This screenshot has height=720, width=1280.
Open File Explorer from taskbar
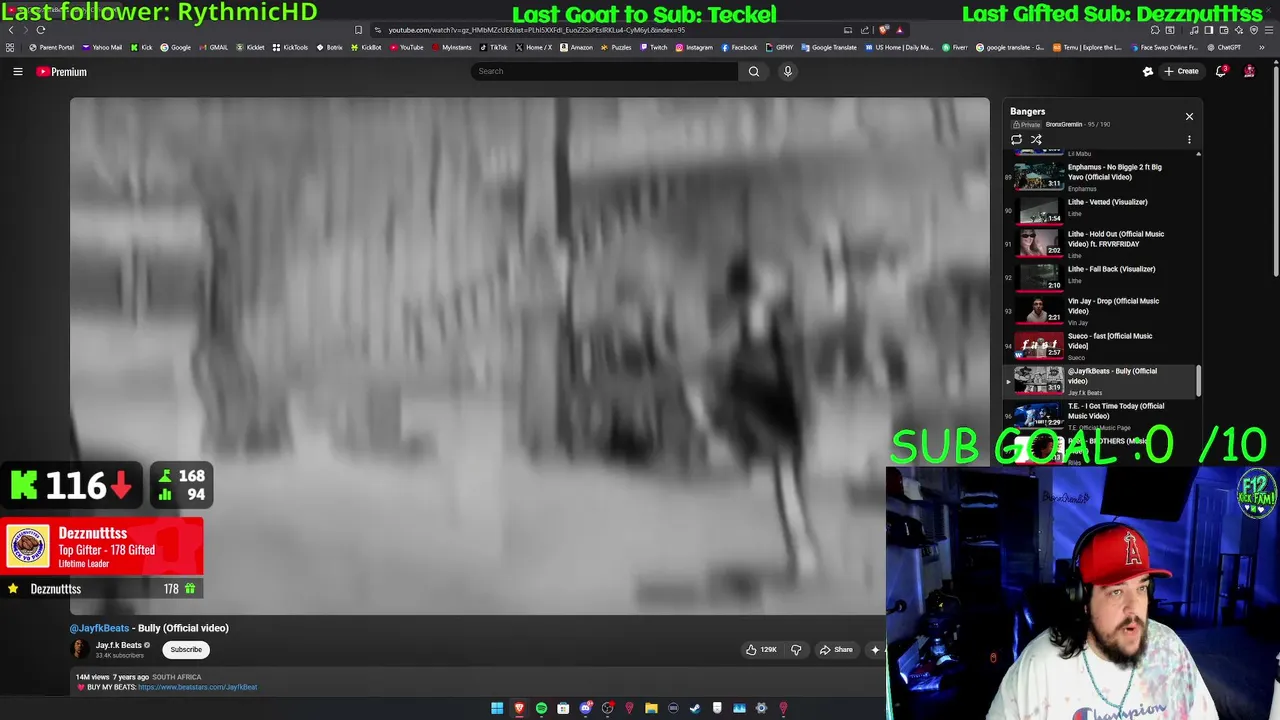click(651, 708)
